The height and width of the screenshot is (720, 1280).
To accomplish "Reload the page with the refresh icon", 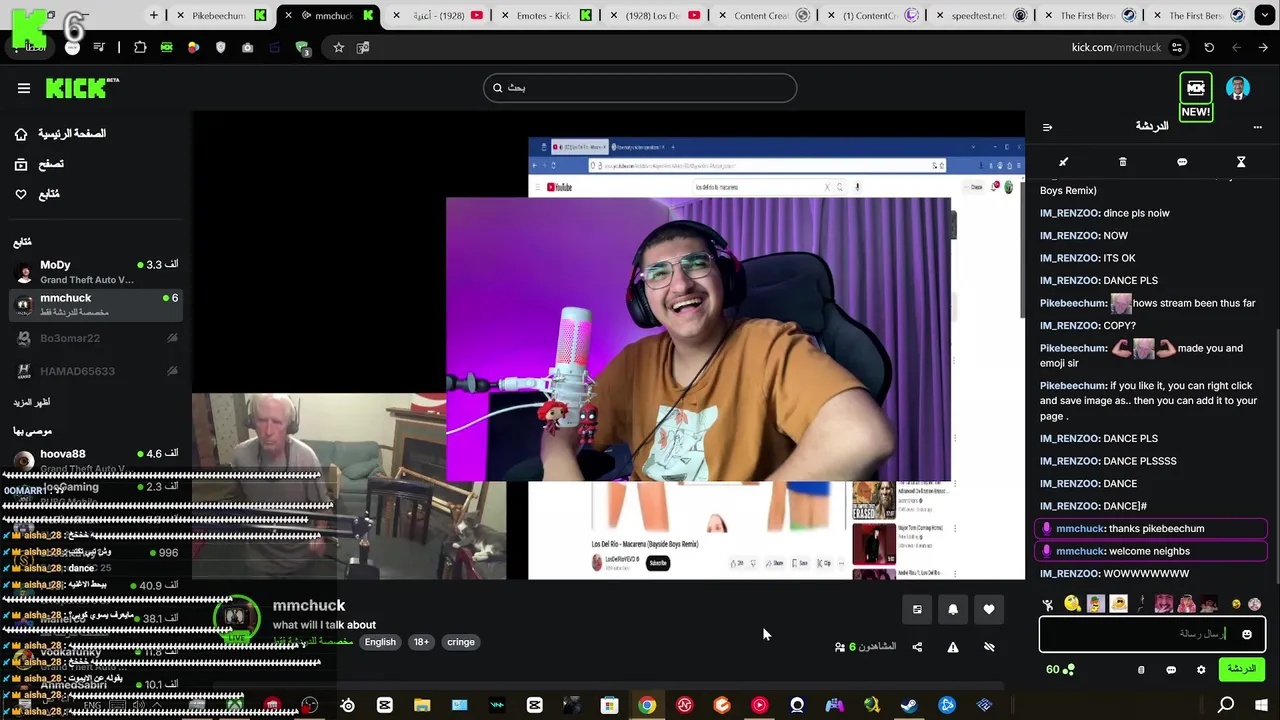I will (x=1209, y=48).
